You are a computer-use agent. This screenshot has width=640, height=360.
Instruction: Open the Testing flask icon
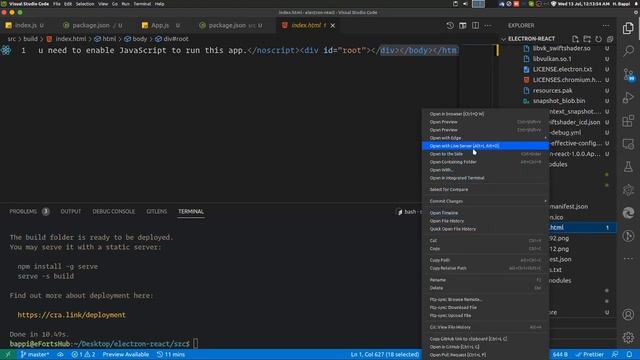[628, 167]
